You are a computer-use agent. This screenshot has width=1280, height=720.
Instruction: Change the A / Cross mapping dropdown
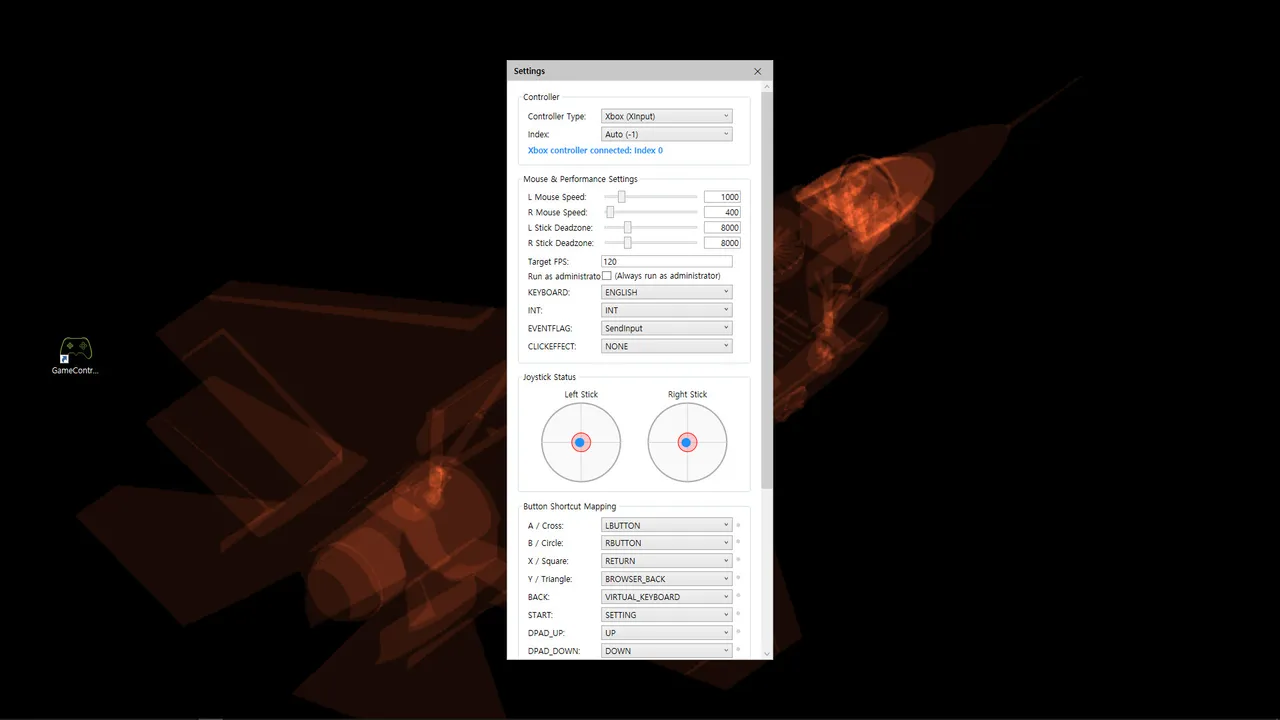(x=666, y=525)
